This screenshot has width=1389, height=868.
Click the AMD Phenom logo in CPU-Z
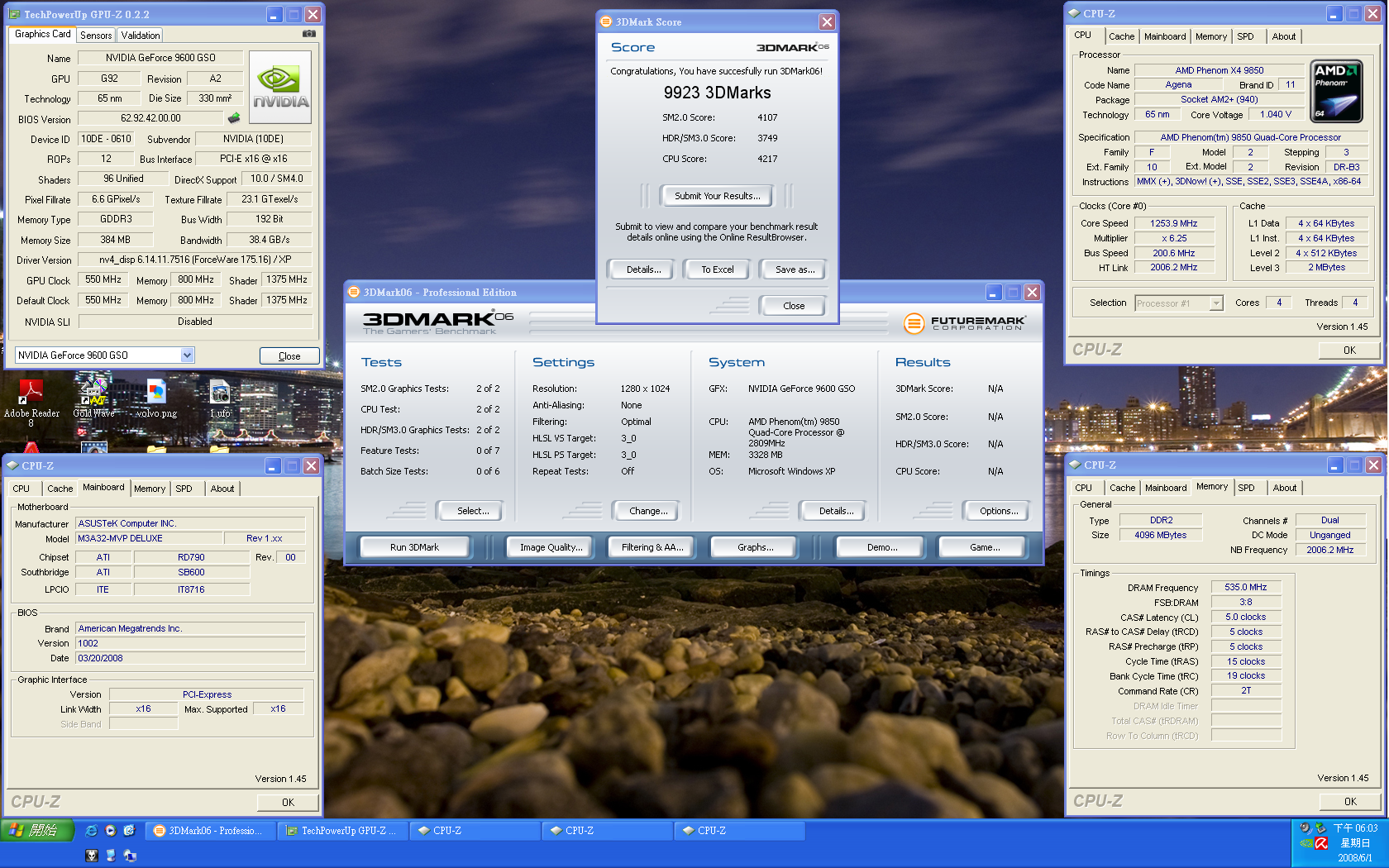pyautogui.click(x=1336, y=91)
